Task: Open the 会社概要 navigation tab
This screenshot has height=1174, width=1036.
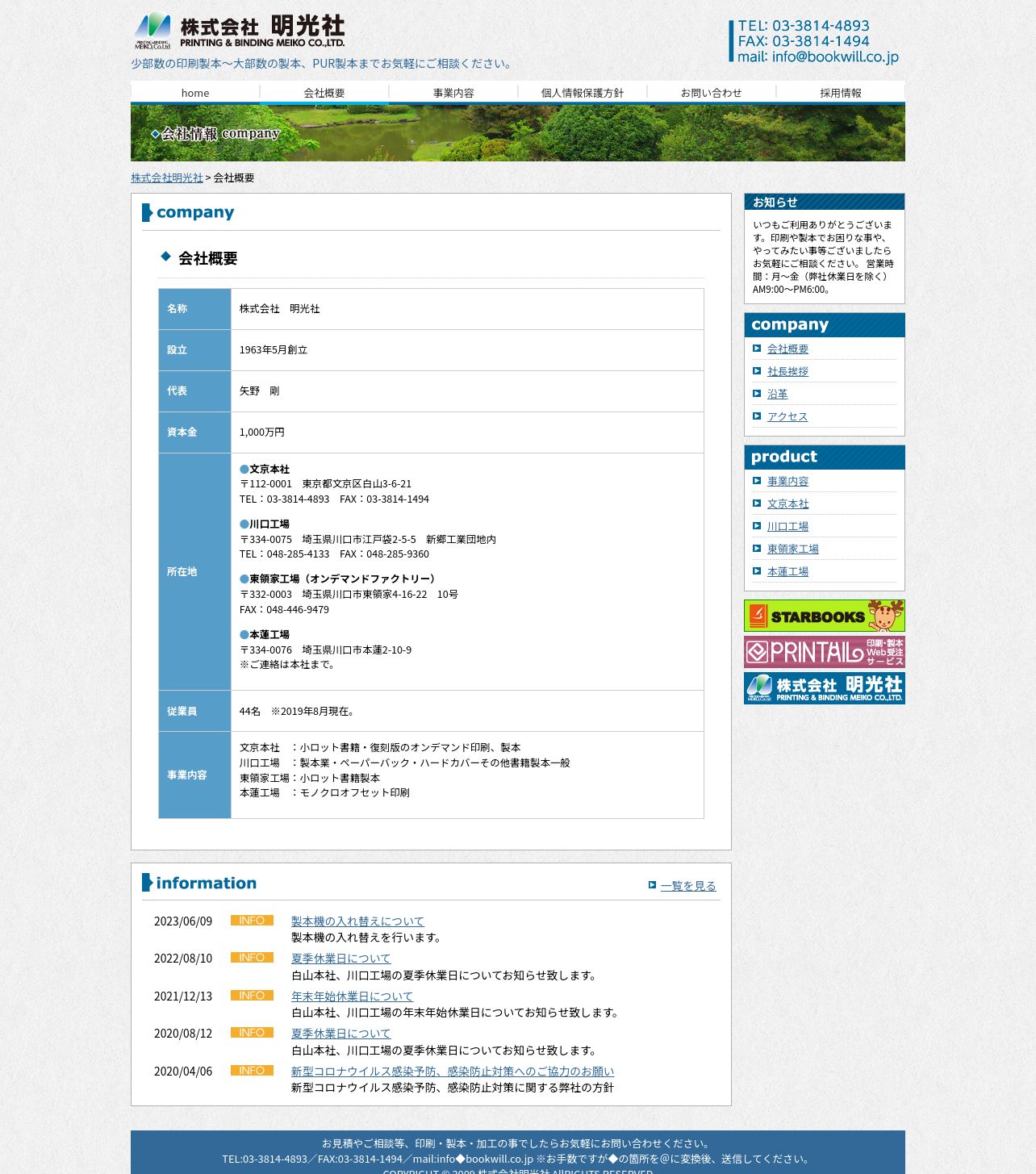Action: click(x=324, y=93)
